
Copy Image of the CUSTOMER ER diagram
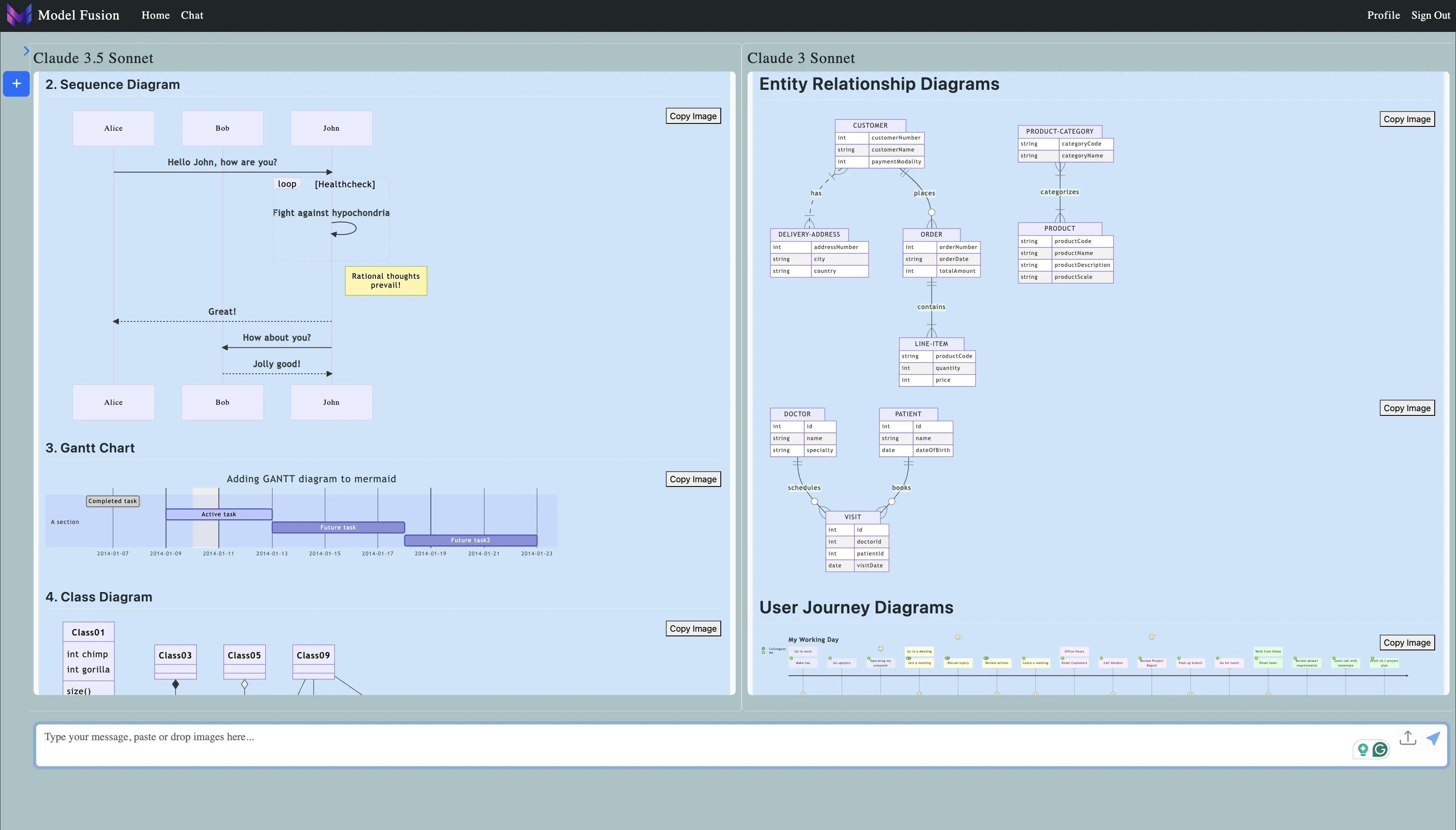pos(1407,119)
